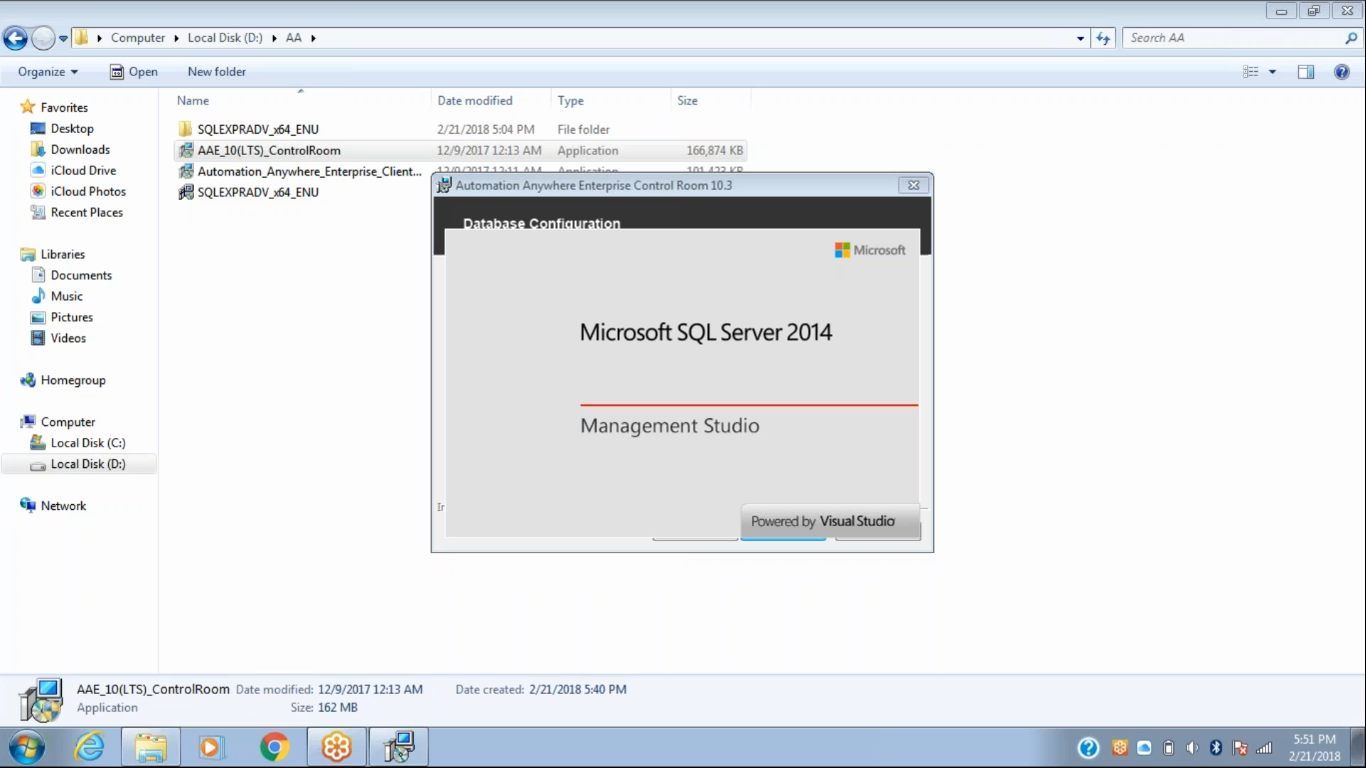Select the 166,874 KB size cell
This screenshot has height=768, width=1366.
point(715,151)
